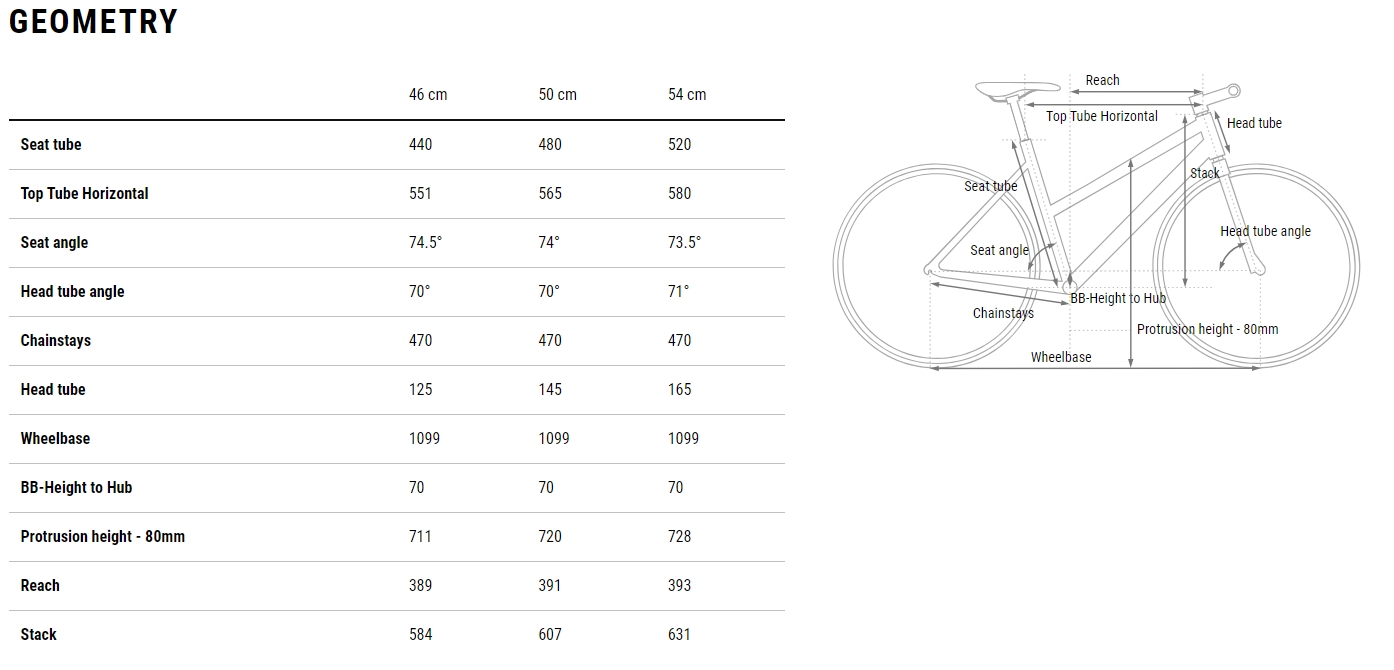Click the Stack value 631
Viewport: 1394px width, 670px height.
pyautogui.click(x=679, y=634)
